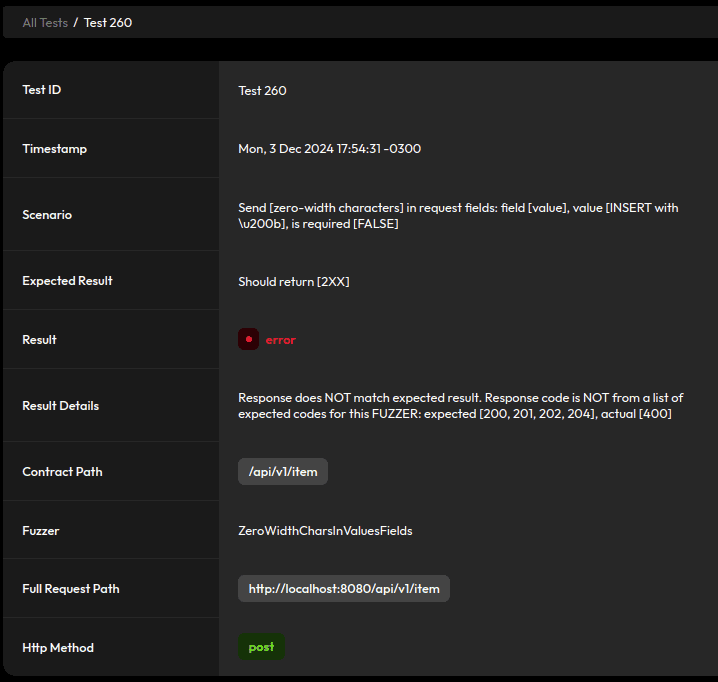The image size is (718, 682).
Task: Click the Full Request Path row label
Action: (71, 589)
